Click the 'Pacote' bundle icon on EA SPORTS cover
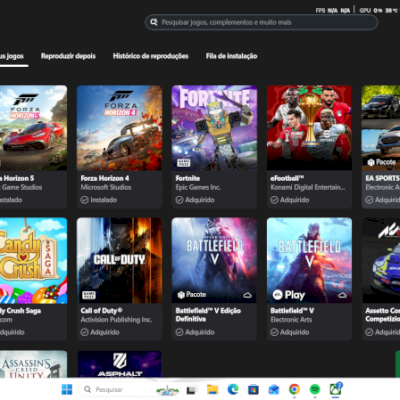 click(371, 162)
